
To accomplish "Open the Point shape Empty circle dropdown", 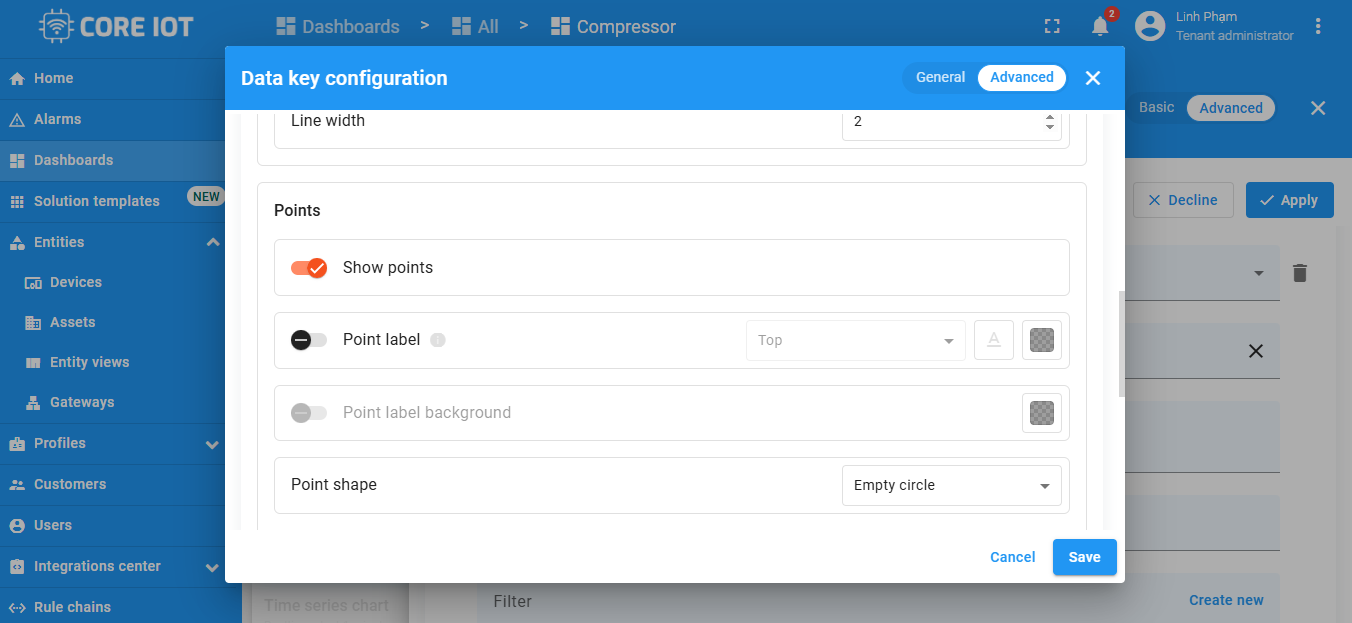I will [951, 485].
